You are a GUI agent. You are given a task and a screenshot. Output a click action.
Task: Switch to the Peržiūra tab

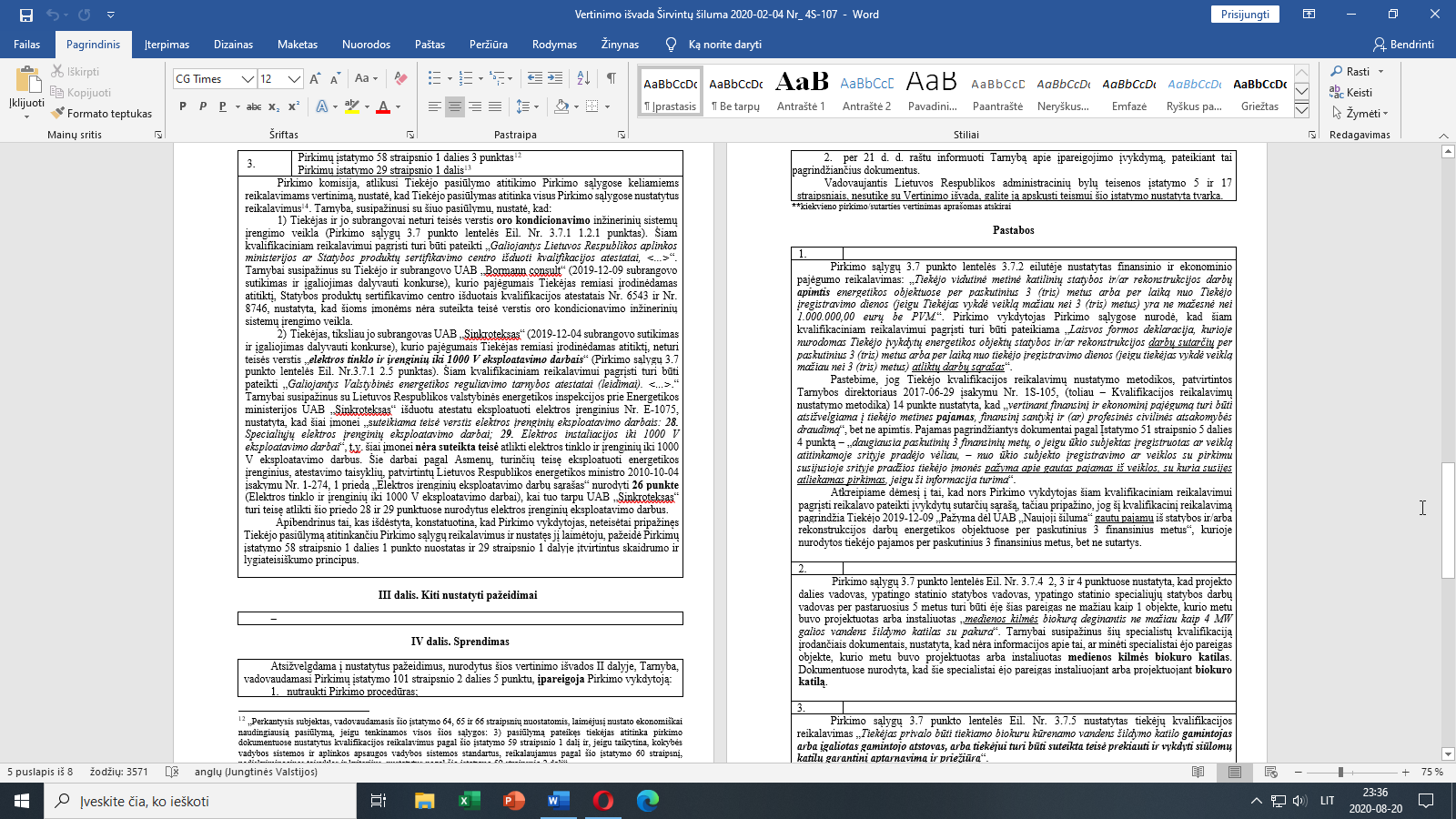[x=489, y=45]
